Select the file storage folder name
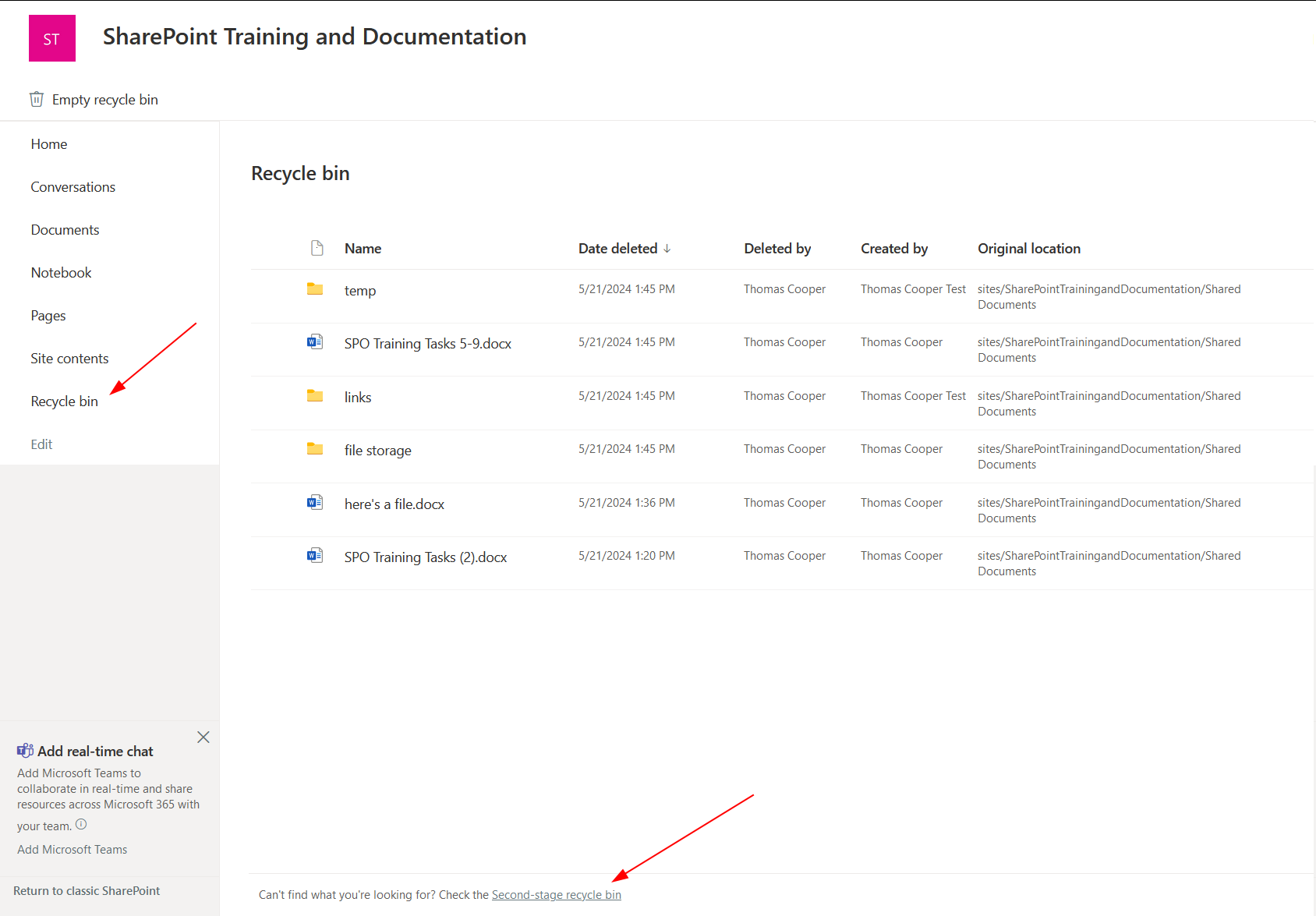This screenshot has width=1316, height=916. pos(378,451)
